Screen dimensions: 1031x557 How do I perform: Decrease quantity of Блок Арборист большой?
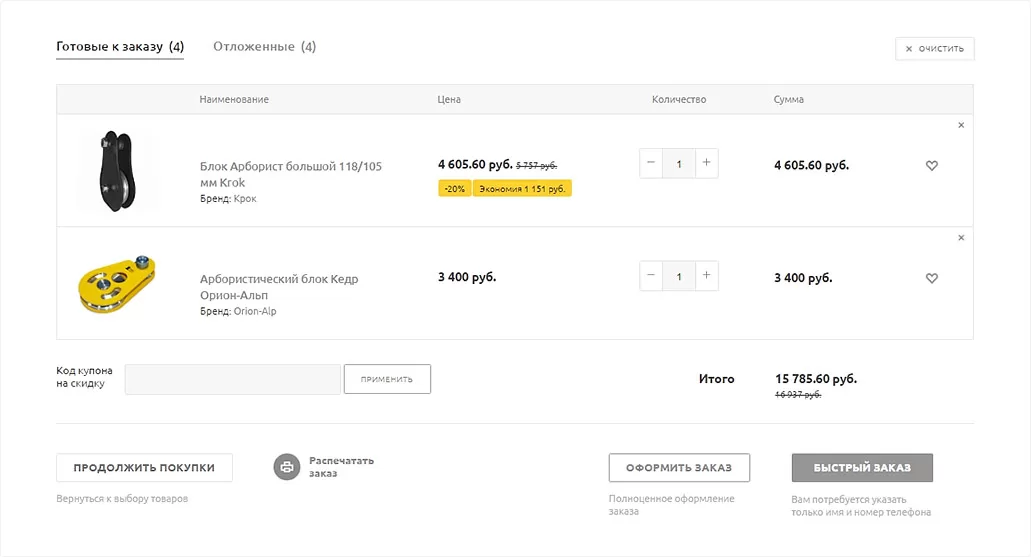point(651,163)
